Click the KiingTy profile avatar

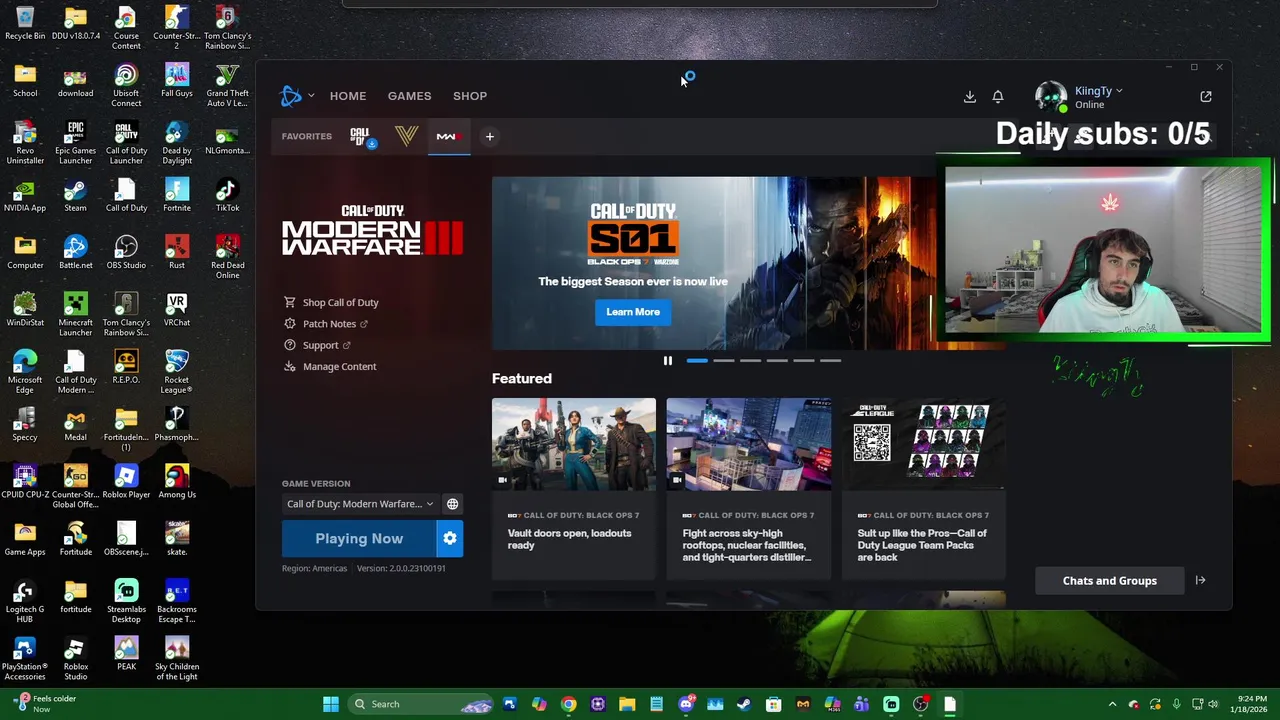[1050, 96]
